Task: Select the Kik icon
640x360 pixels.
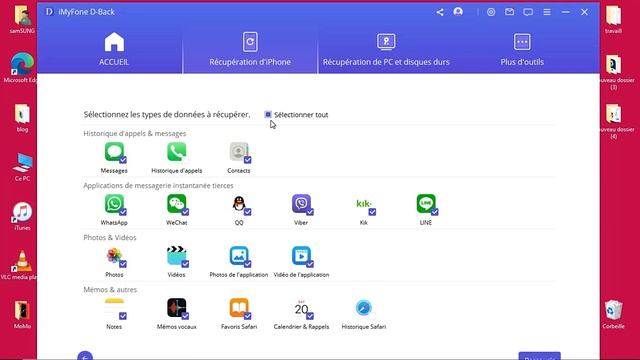Action: 364,204
